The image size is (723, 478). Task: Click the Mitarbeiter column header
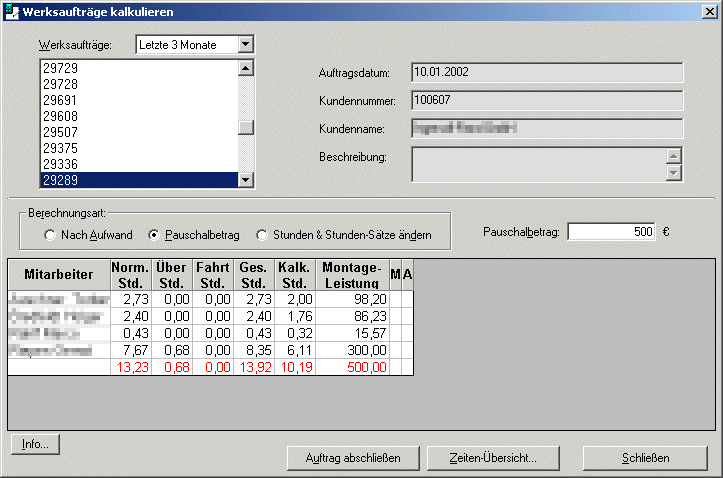58,274
